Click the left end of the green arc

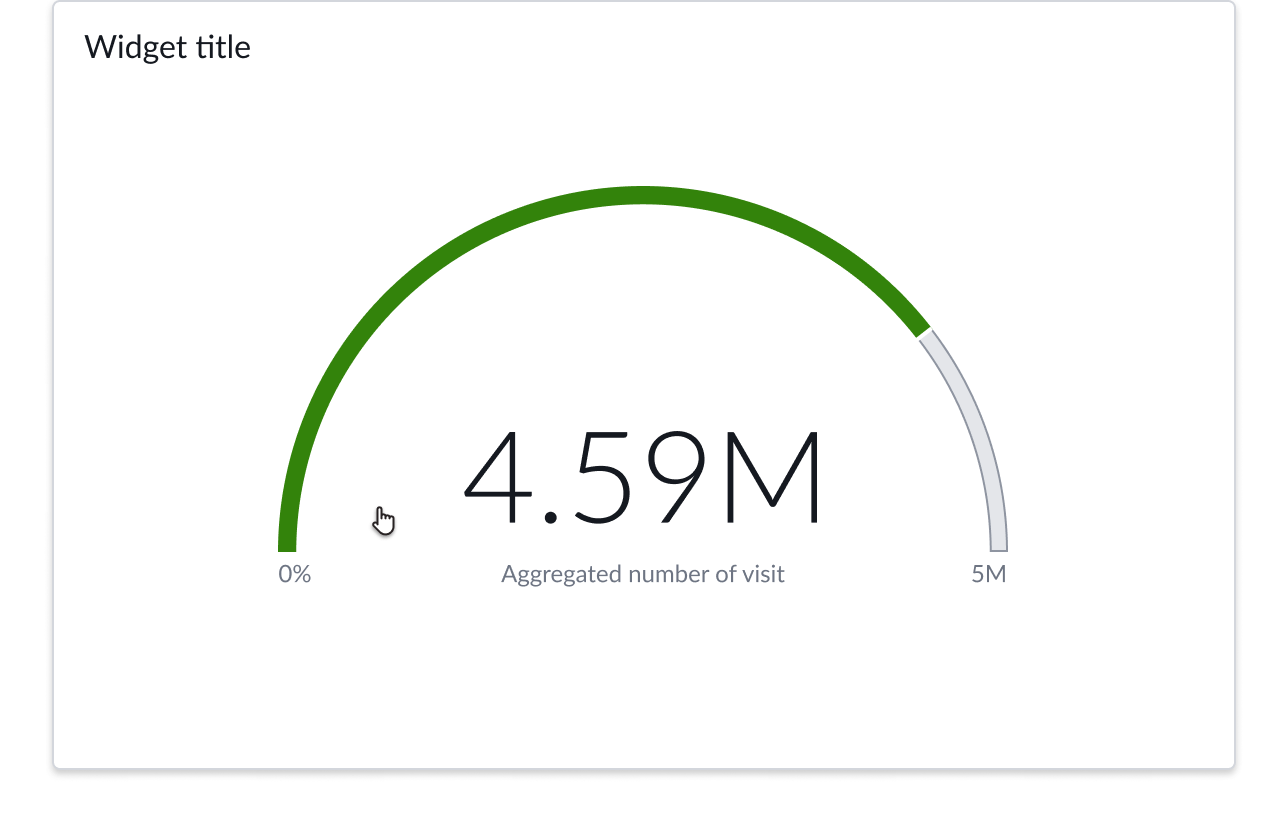click(x=290, y=540)
